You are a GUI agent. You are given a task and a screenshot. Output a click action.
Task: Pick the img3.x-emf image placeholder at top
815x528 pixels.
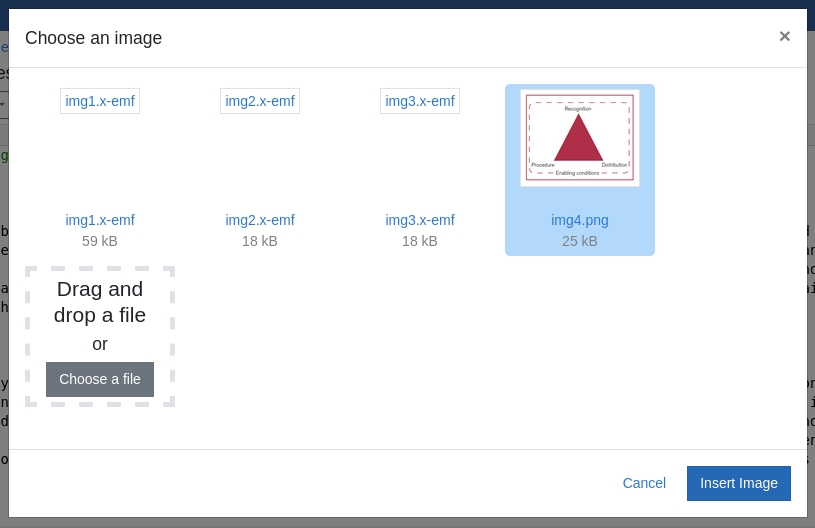point(420,101)
